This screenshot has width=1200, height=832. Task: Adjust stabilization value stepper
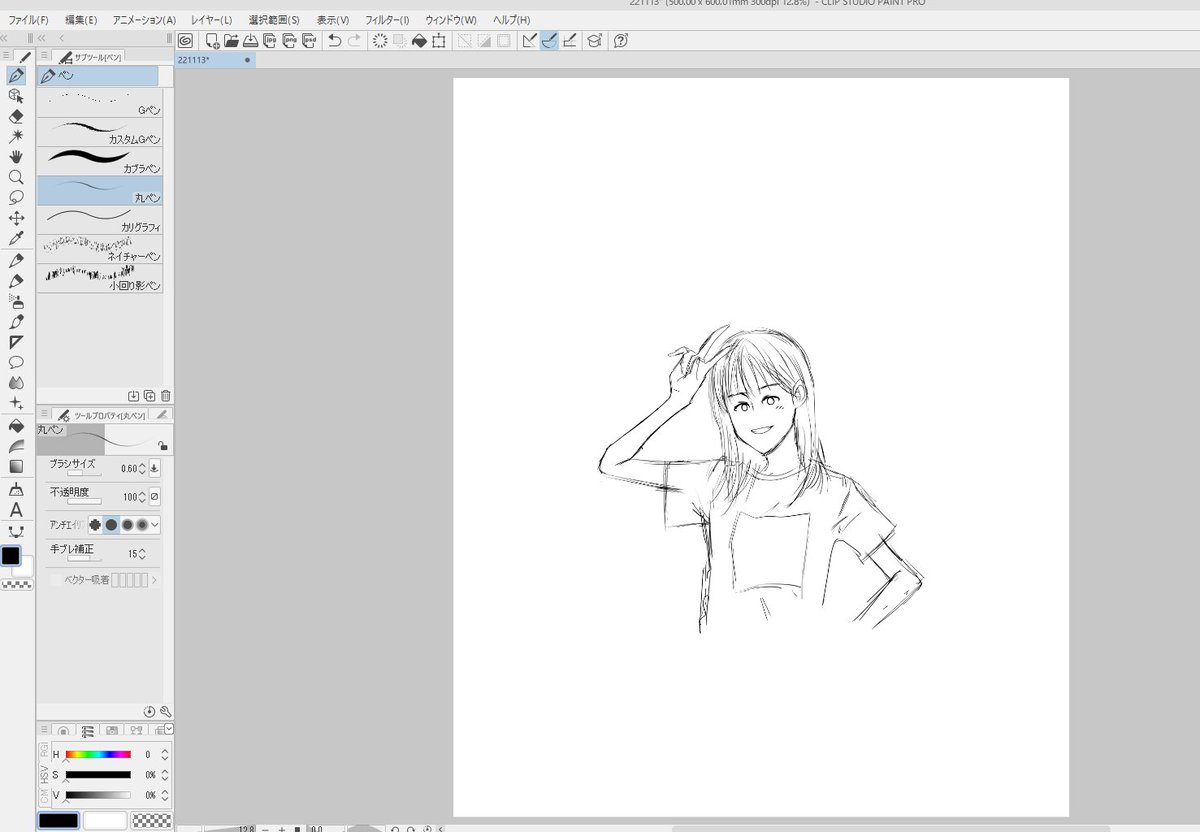141,553
